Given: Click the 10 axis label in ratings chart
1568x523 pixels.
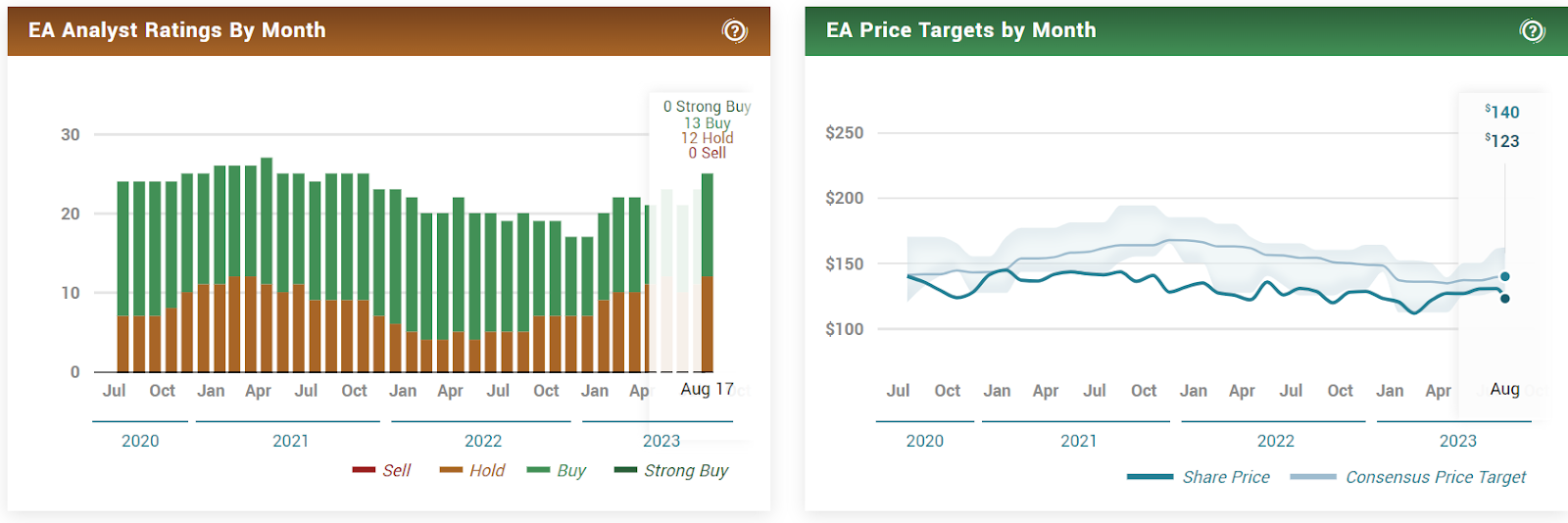Looking at the screenshot, I should (71, 293).
